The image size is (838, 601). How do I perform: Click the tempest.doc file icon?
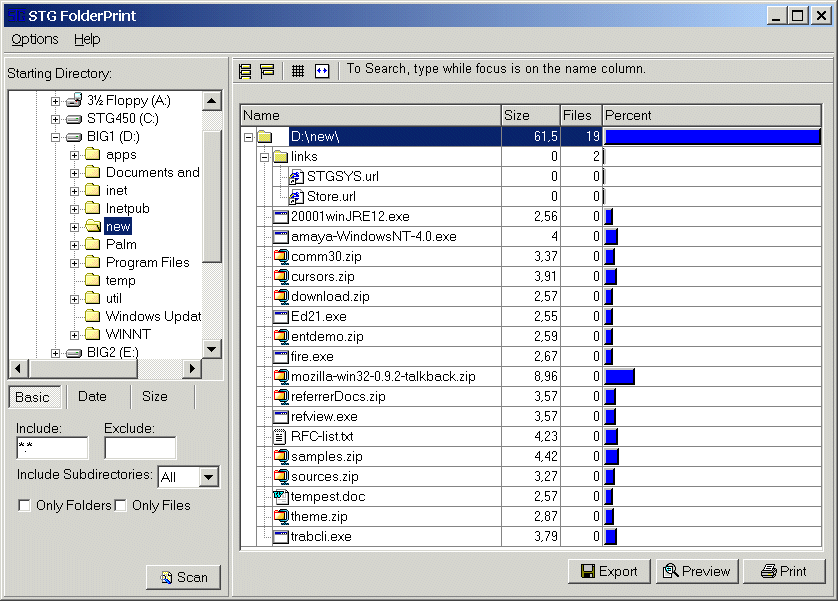281,497
